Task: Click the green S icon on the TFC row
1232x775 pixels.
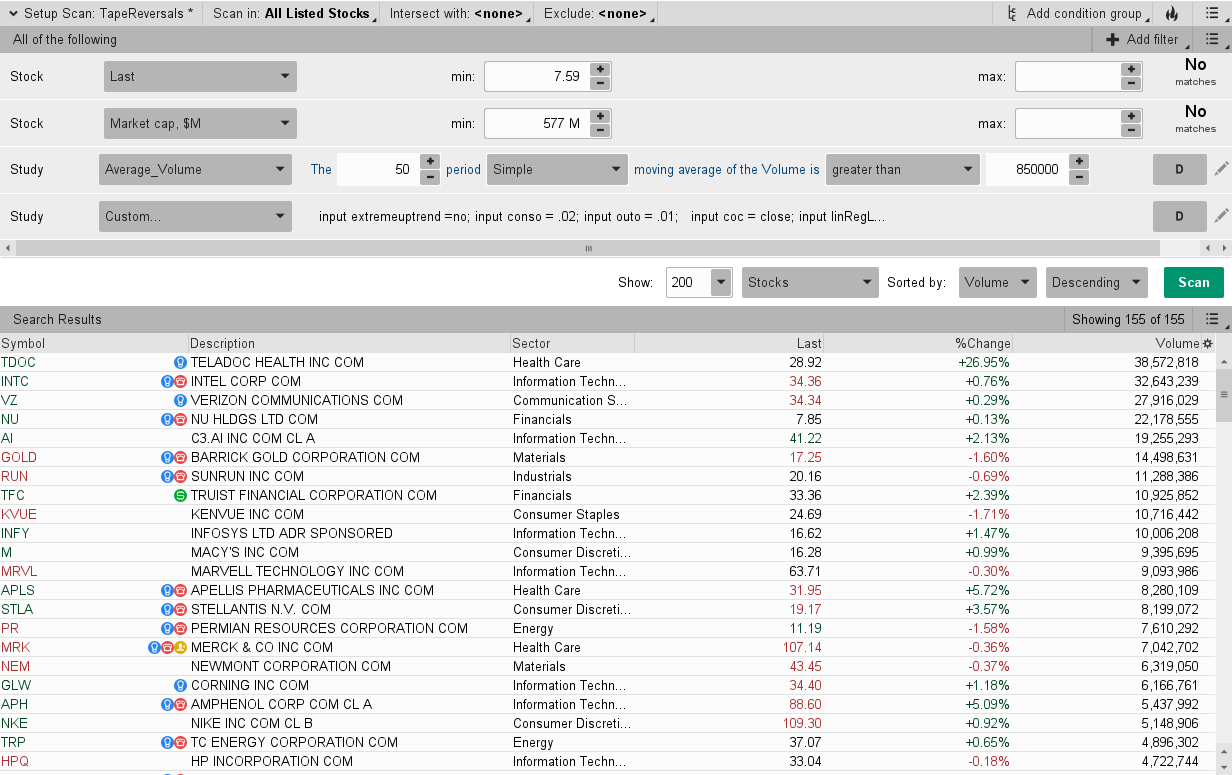Action: (x=181, y=495)
